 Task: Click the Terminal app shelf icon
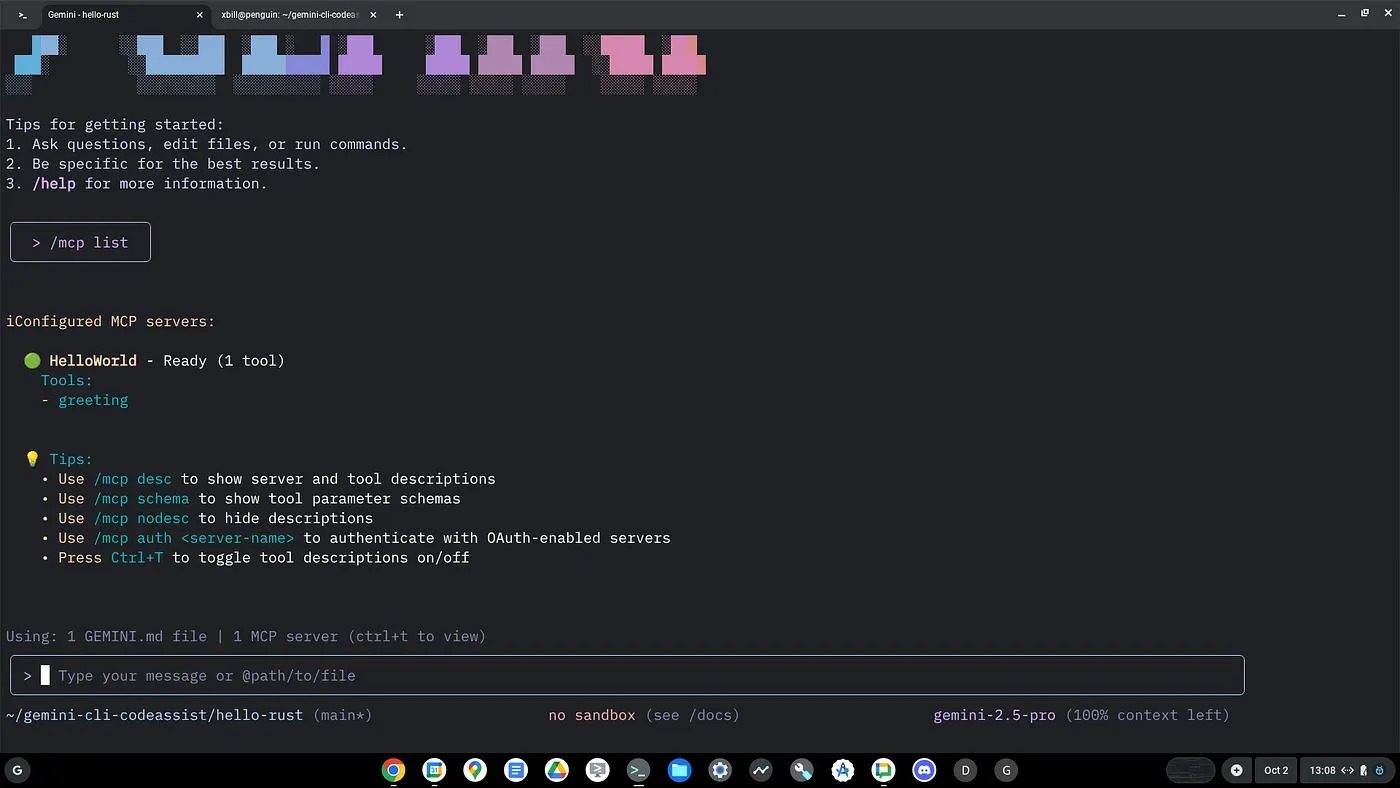click(x=638, y=770)
